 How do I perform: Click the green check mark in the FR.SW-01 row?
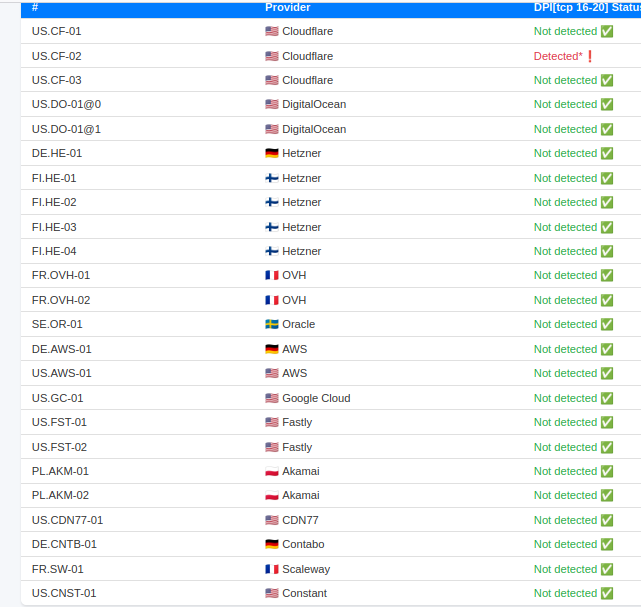coord(607,569)
